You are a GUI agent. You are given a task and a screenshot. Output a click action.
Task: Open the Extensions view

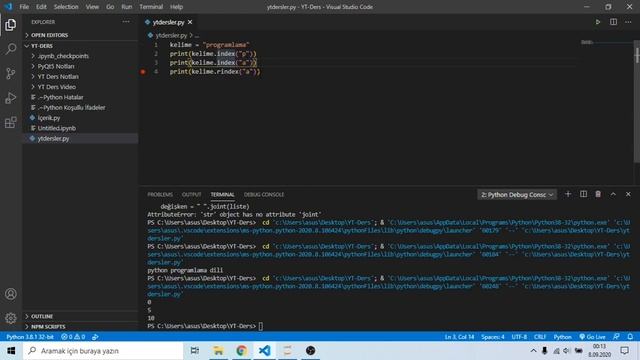click(11, 122)
